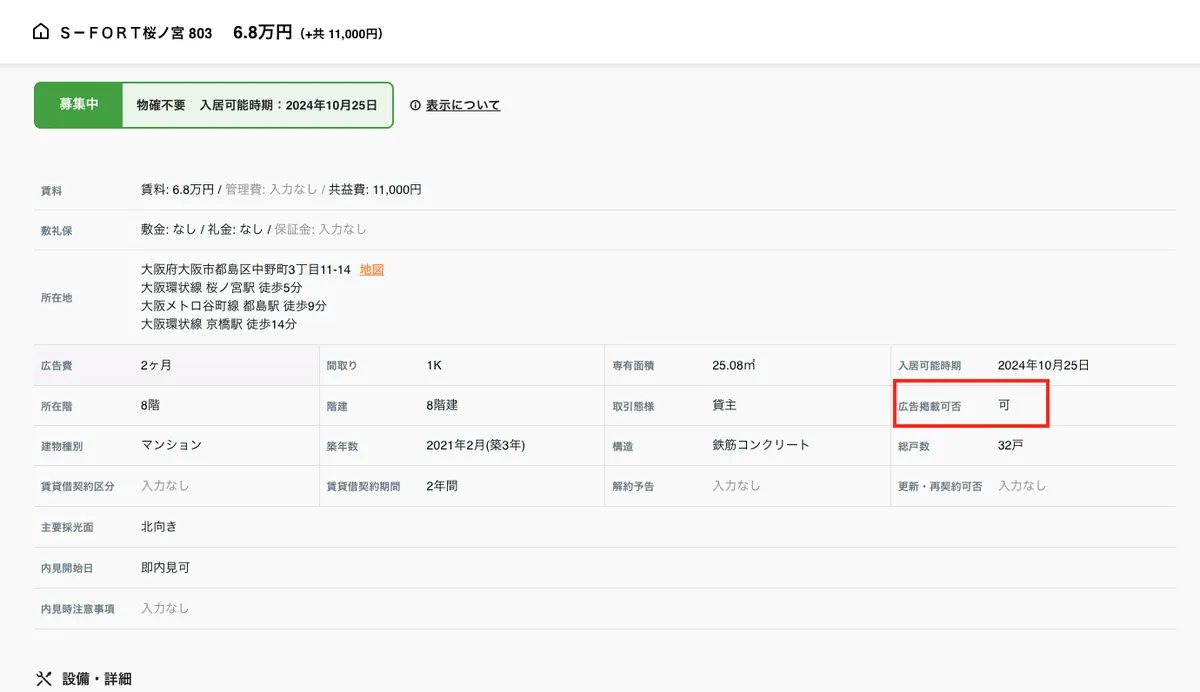
Task: Click the 2年間 contract period value
Action: pyautogui.click(x=442, y=485)
